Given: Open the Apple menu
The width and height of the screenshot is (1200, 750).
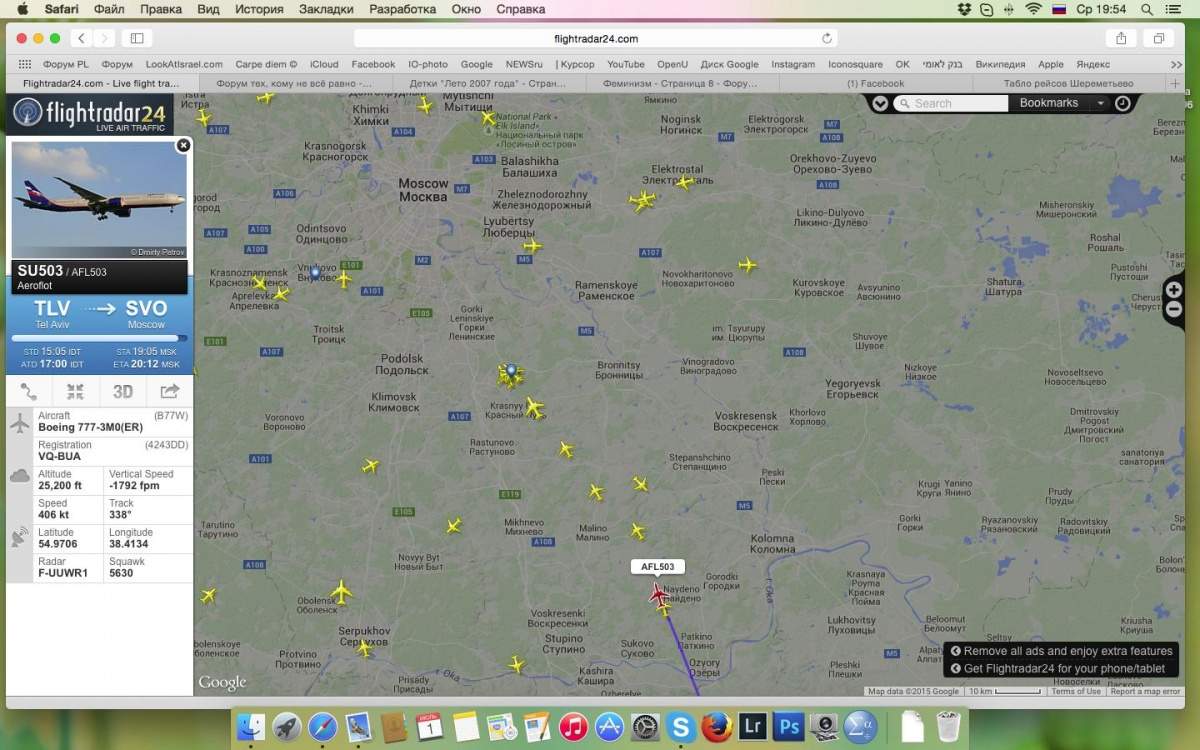Looking at the screenshot, I should pos(22,9).
